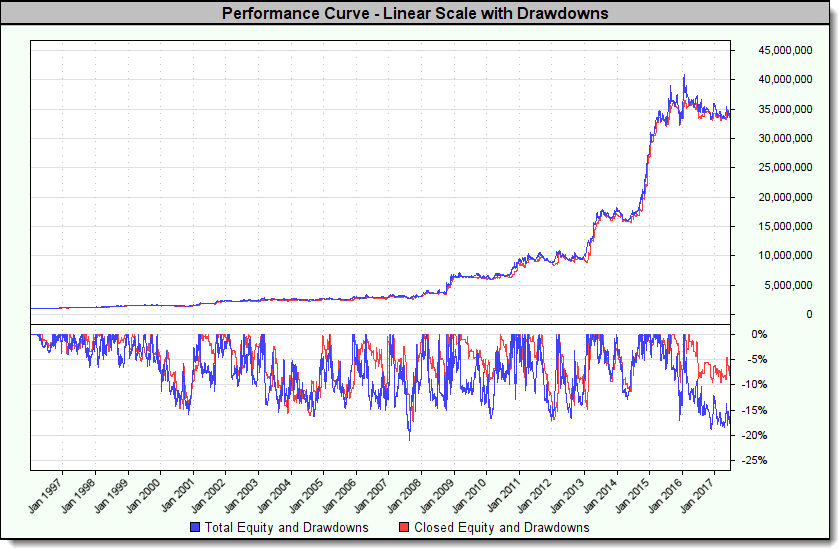Select the 'Total Equity and Drawdowns' legend label
The width and height of the screenshot is (839, 549).
point(287,527)
